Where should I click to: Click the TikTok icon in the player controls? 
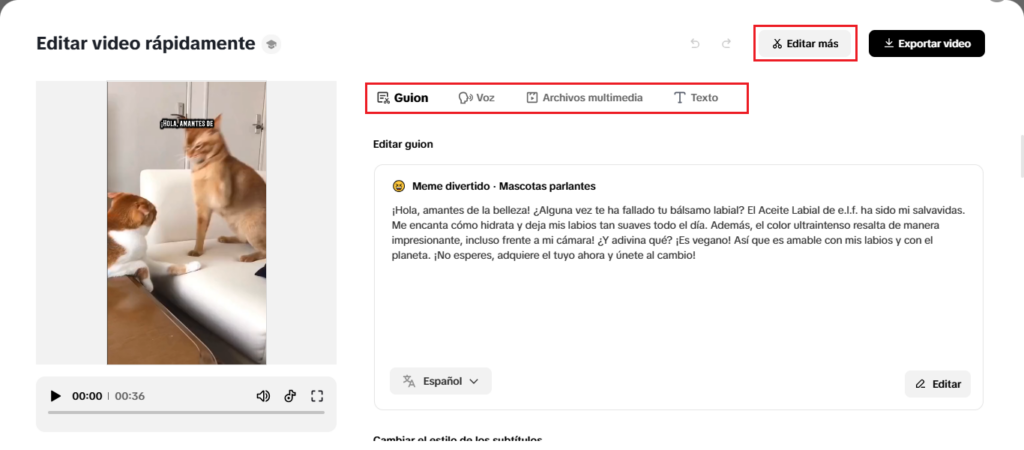[x=290, y=396]
